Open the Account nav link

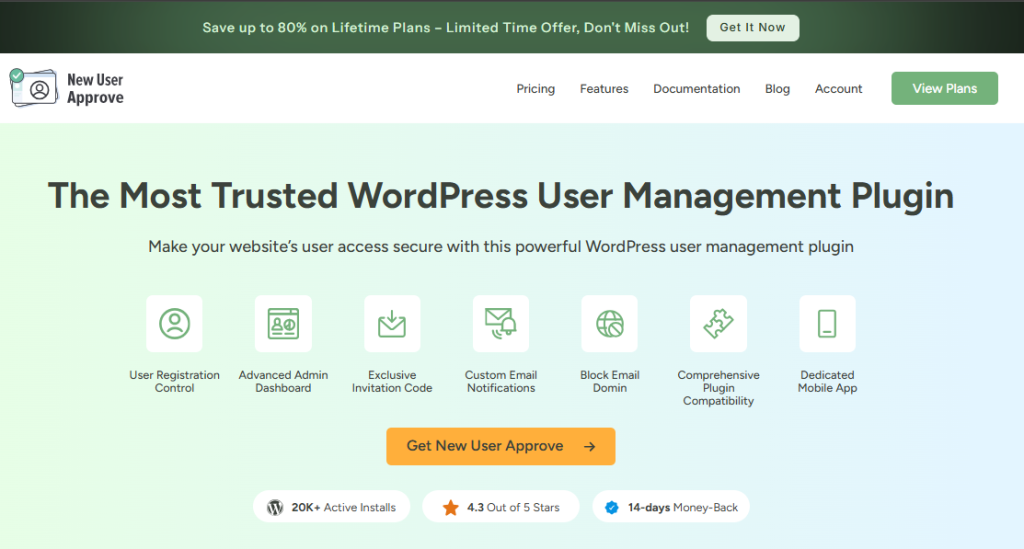[x=839, y=89]
